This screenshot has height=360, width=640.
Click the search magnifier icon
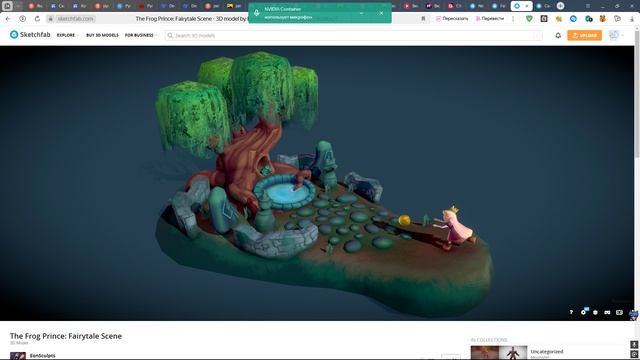point(170,36)
